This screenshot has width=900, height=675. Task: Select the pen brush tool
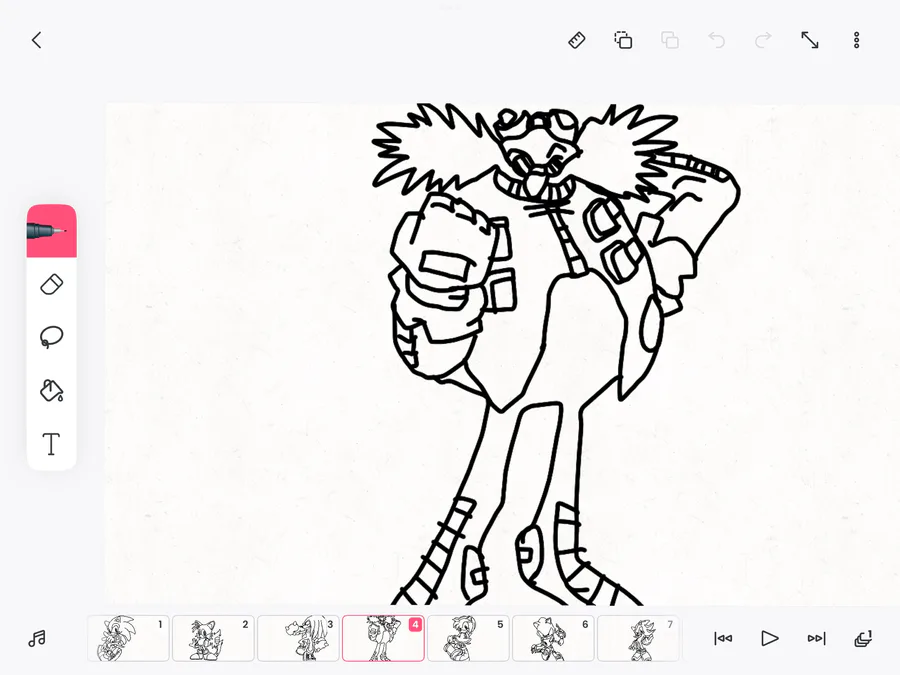(x=52, y=231)
